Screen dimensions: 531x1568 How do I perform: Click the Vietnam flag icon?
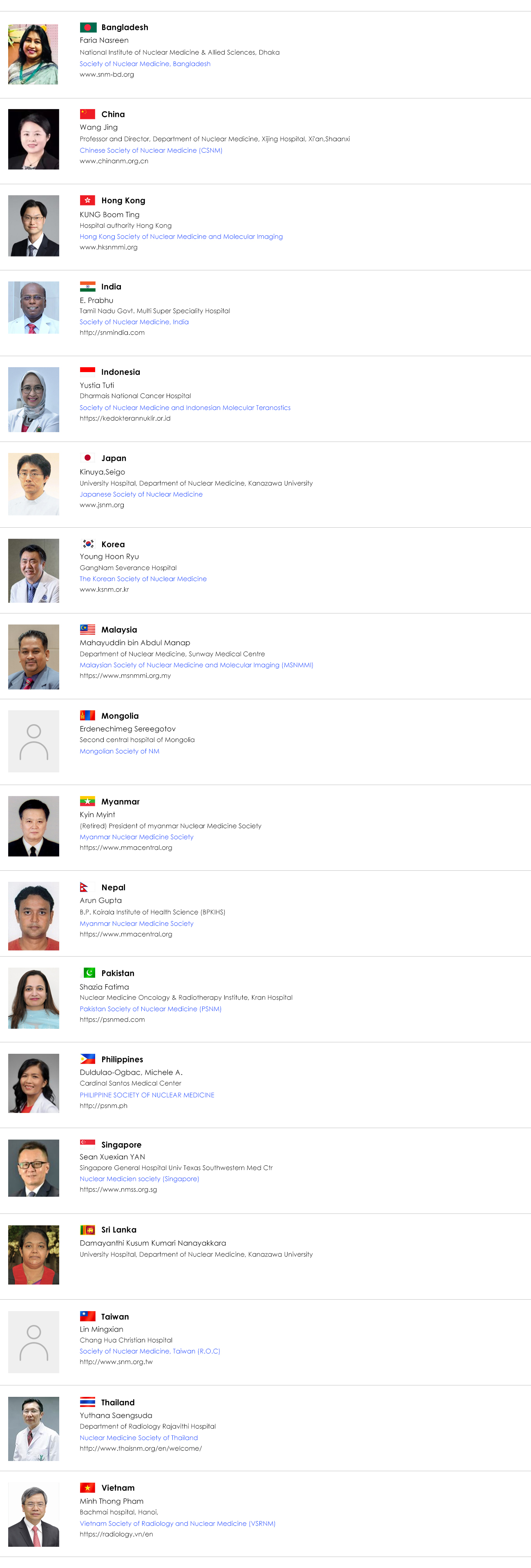(x=88, y=1487)
